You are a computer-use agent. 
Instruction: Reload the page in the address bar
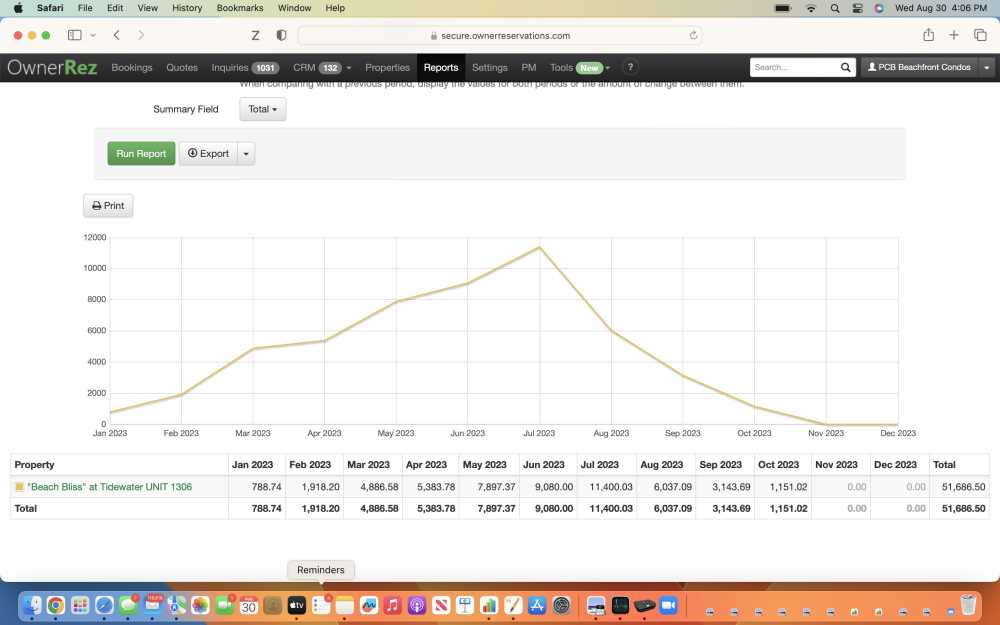[693, 35]
